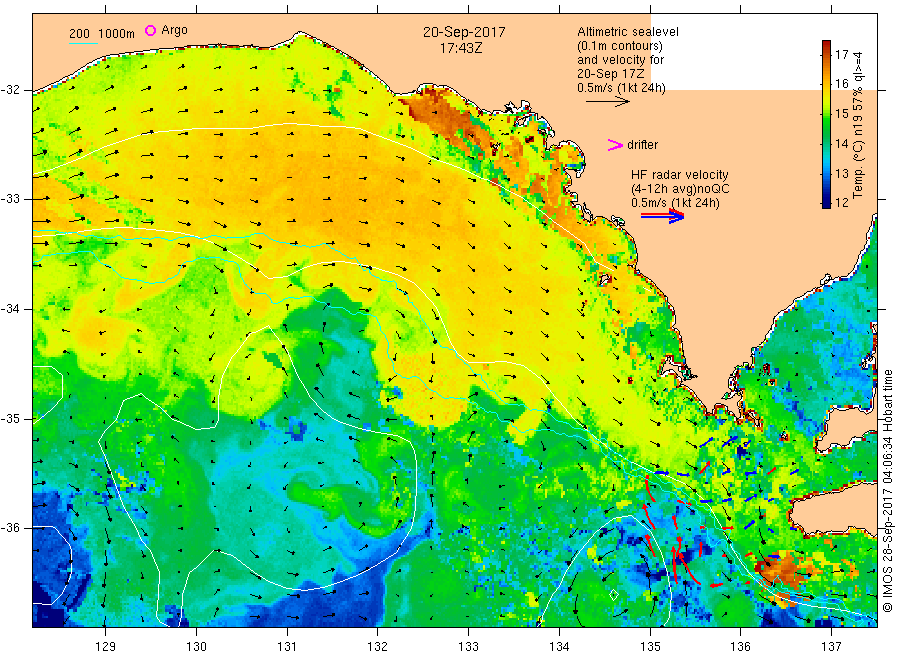This screenshot has width=900, height=660.
Task: Click the longitude axis label 135
Action: click(x=650, y=647)
